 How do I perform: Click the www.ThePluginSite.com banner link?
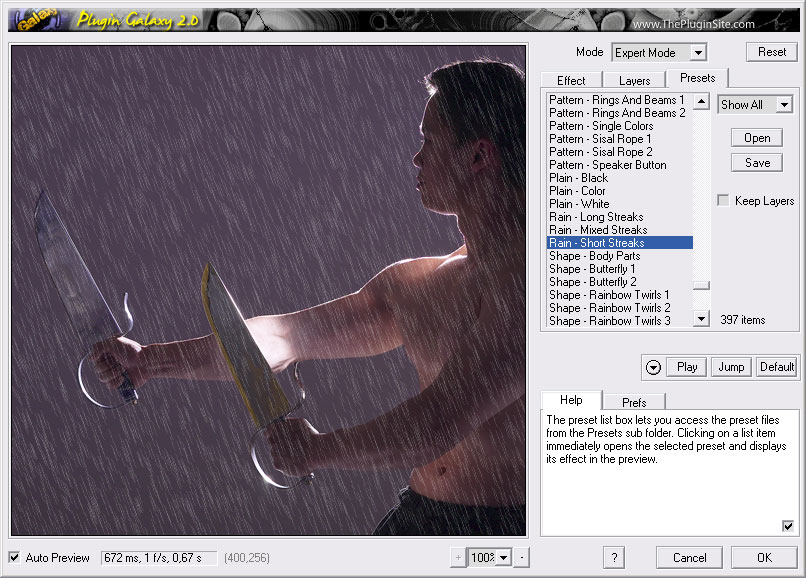pos(693,24)
